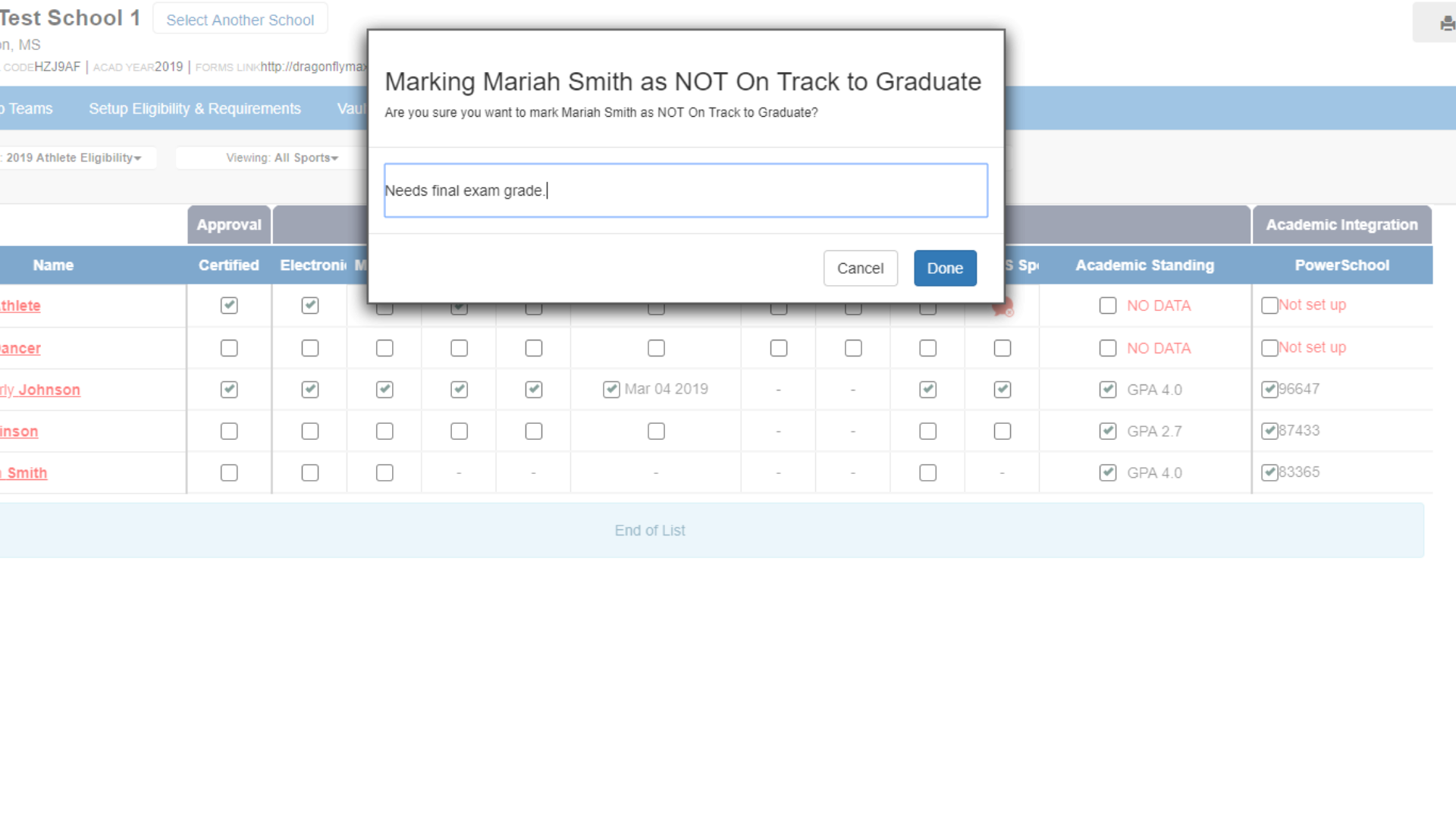Open Setup Eligibility & Requirements menu
This screenshot has width=1456, height=819.
[x=195, y=108]
